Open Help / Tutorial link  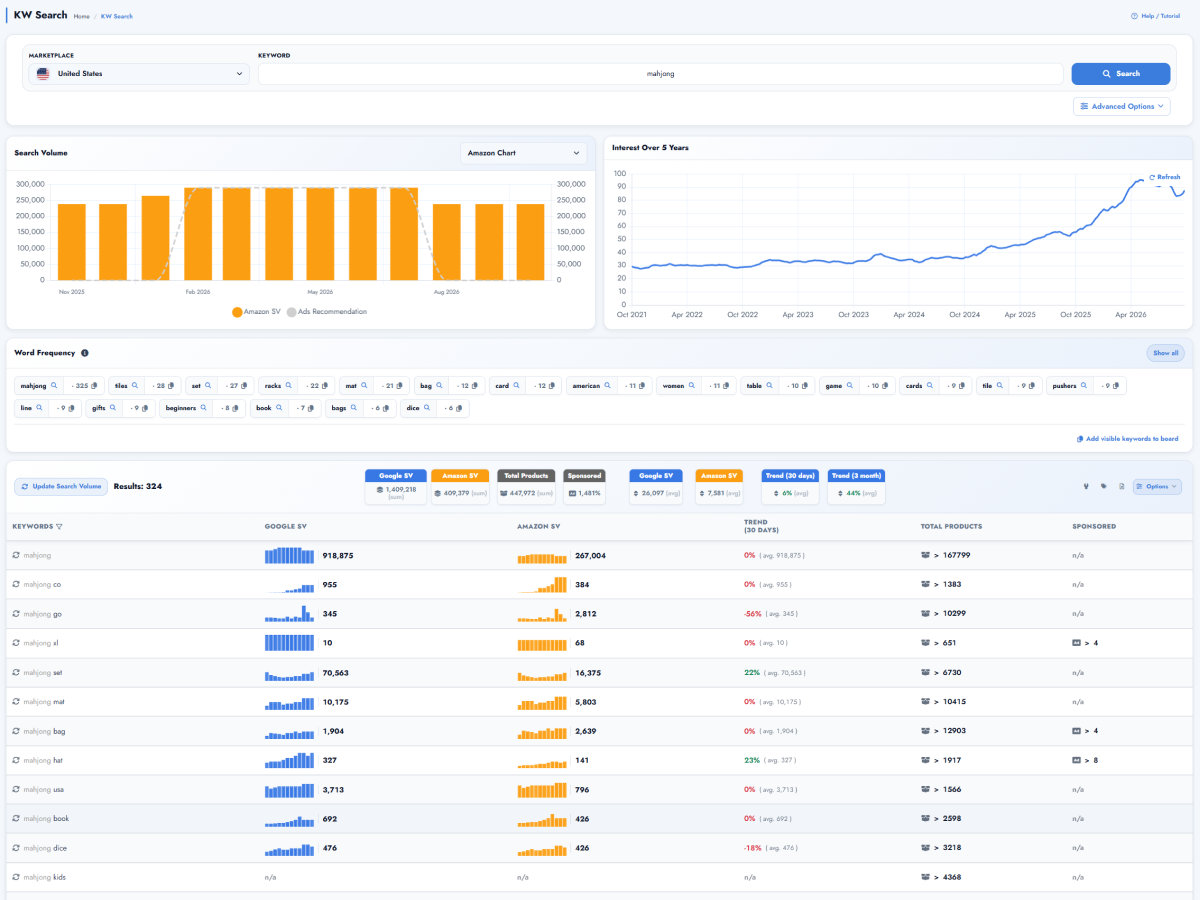coord(1155,16)
